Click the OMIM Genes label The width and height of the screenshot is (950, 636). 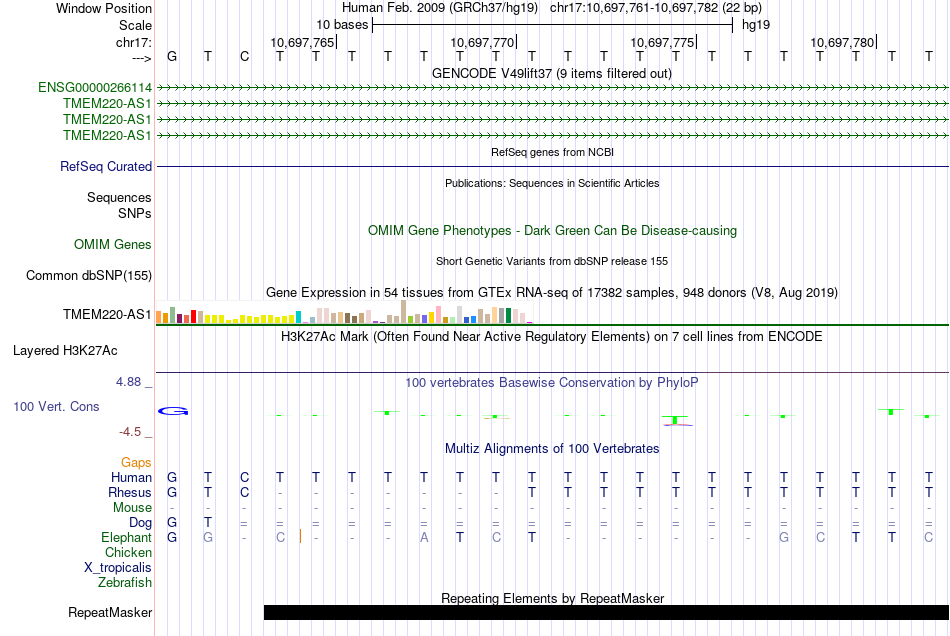tap(112, 245)
